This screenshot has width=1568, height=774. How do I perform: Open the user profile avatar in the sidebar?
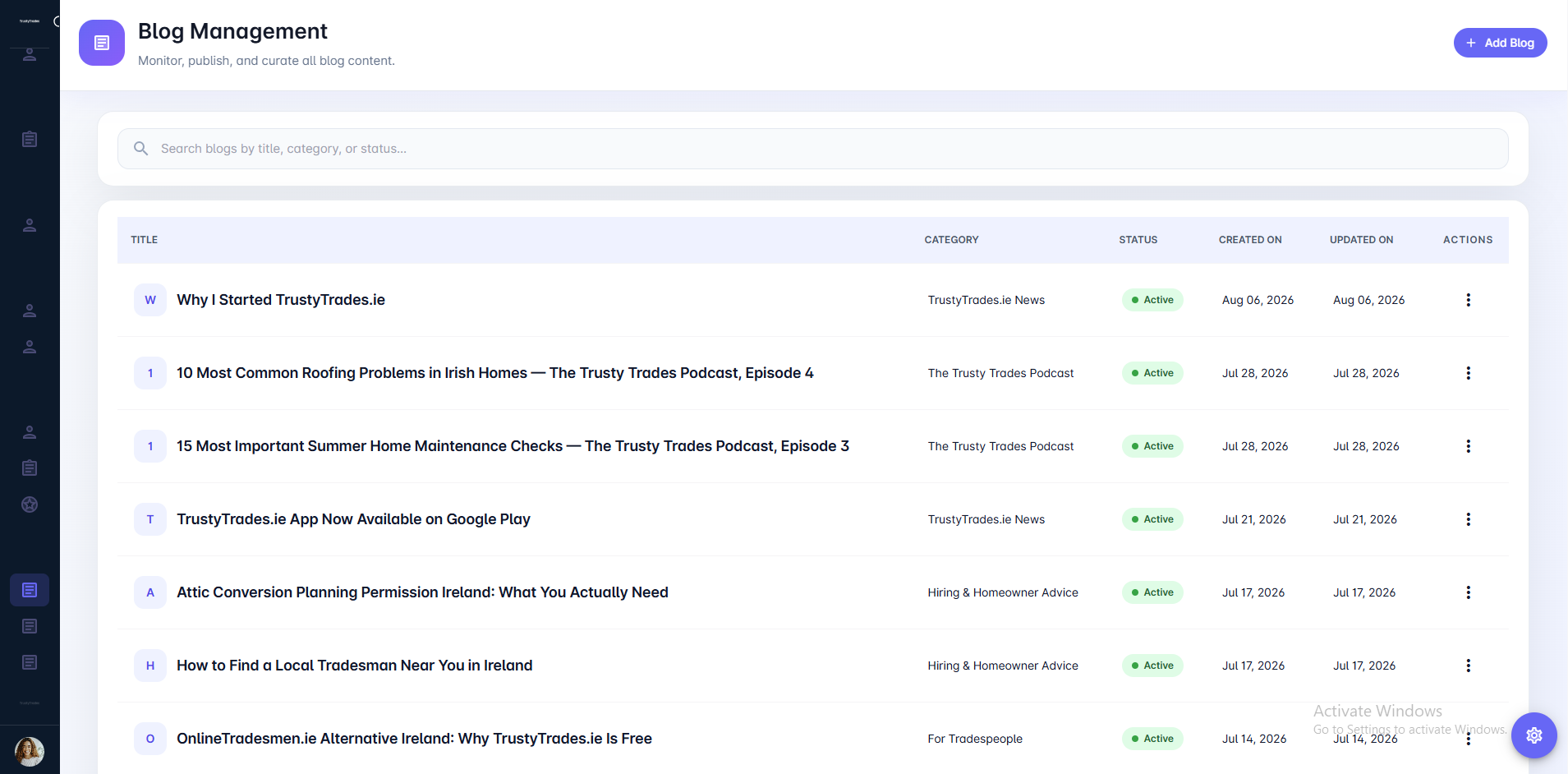(30, 751)
